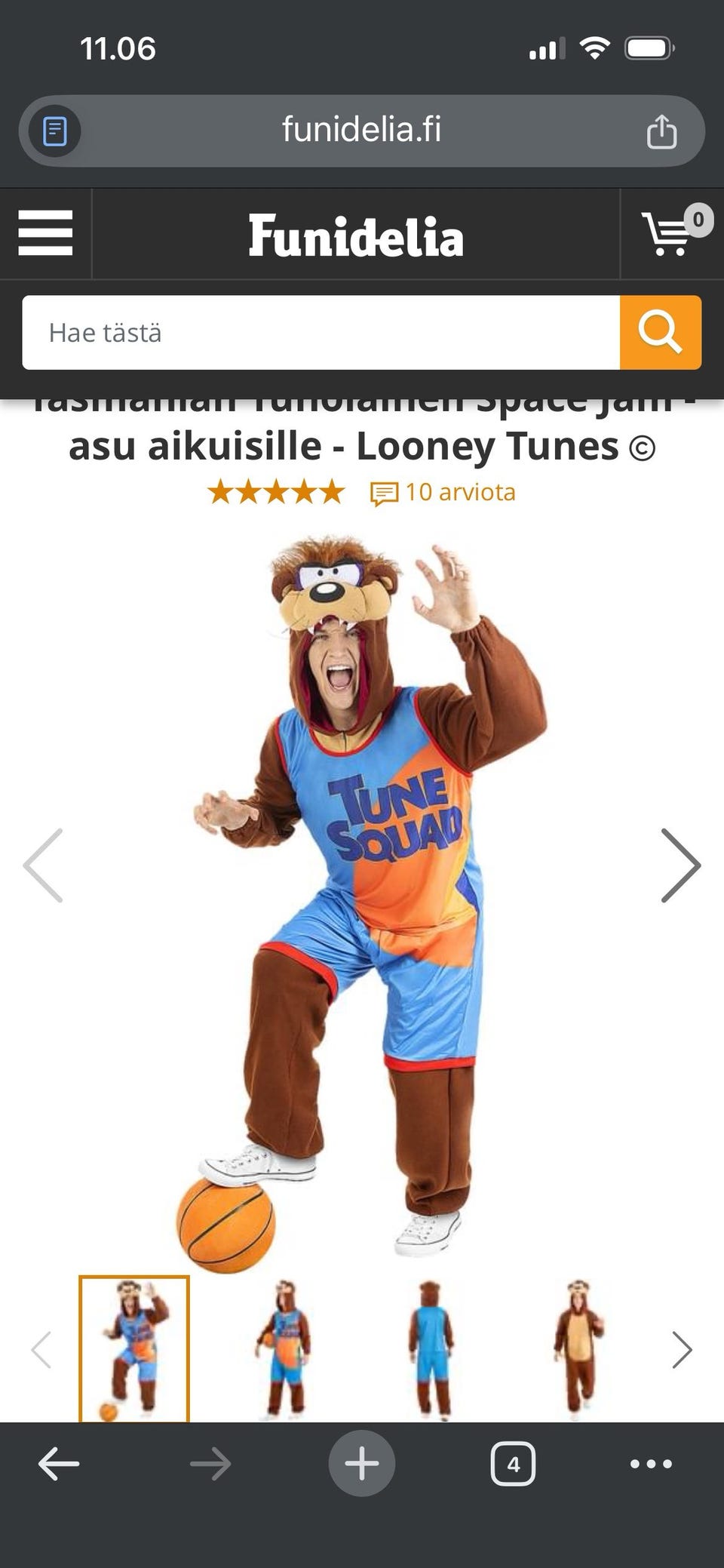Open the tab switcher showing 4 tabs
The image size is (724, 1568).
[513, 1464]
